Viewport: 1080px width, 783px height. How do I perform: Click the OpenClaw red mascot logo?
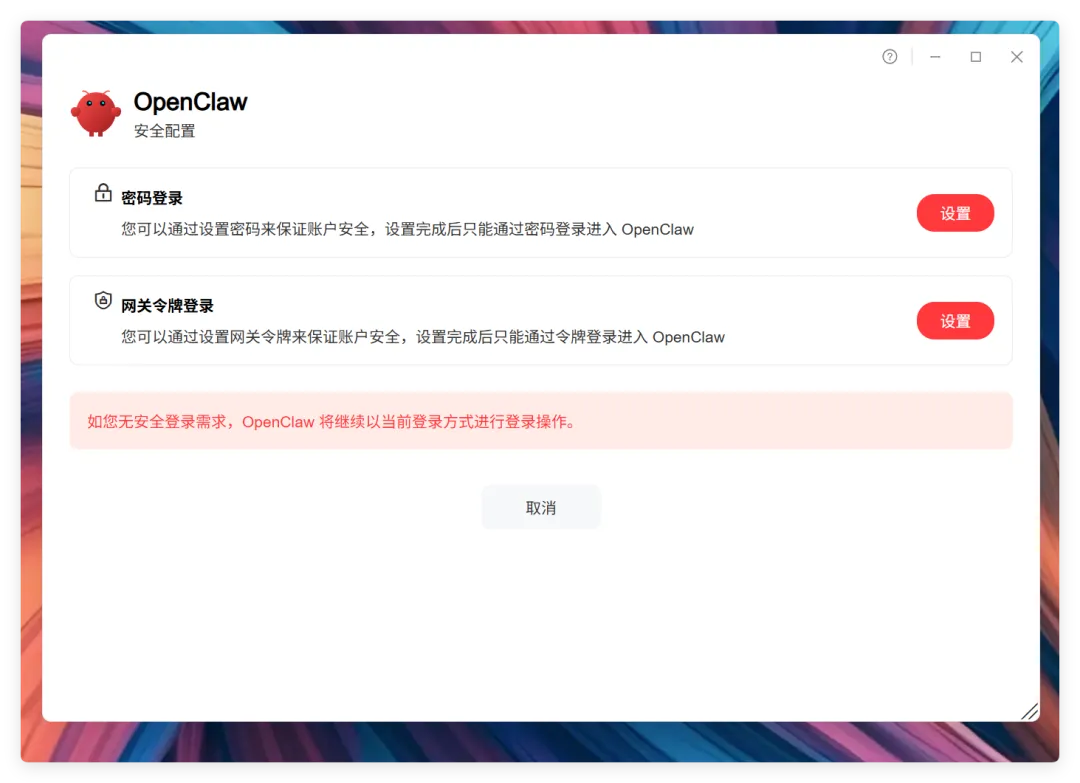[x=96, y=113]
